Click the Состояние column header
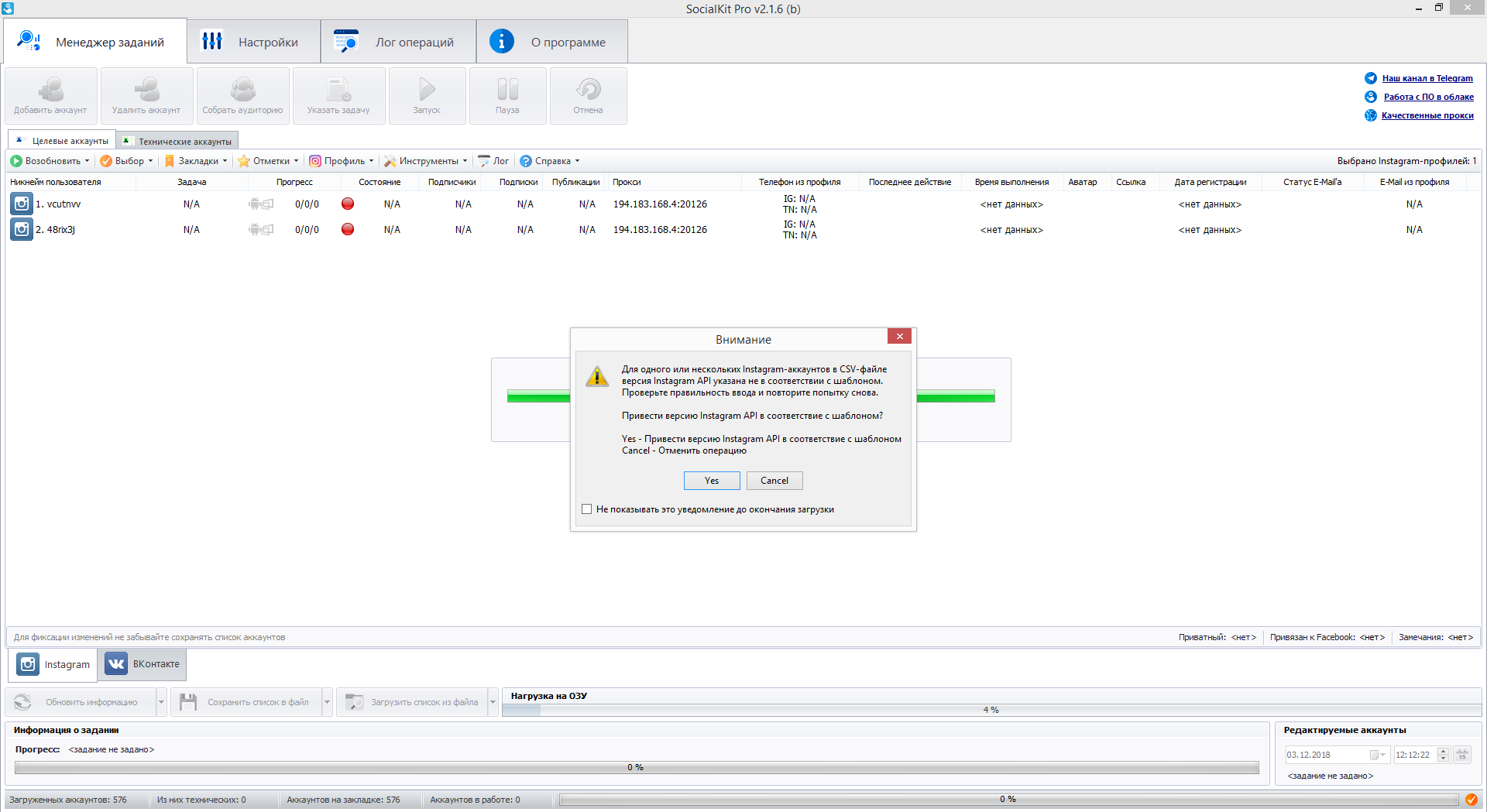The image size is (1487, 812). tap(379, 182)
